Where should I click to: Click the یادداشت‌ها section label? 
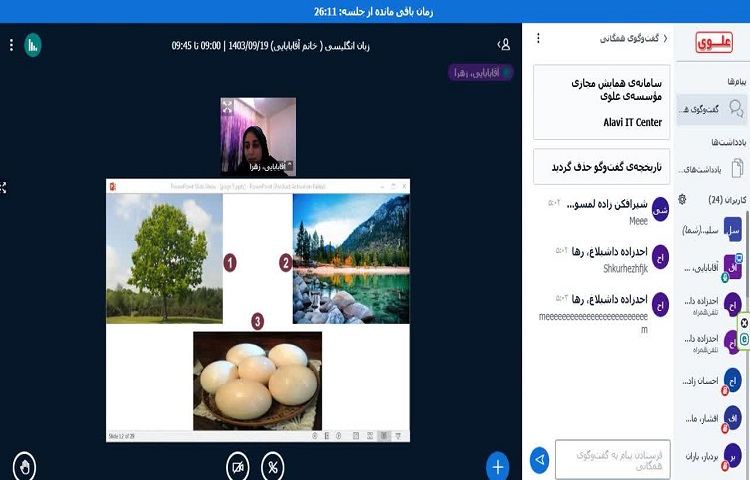click(x=728, y=142)
